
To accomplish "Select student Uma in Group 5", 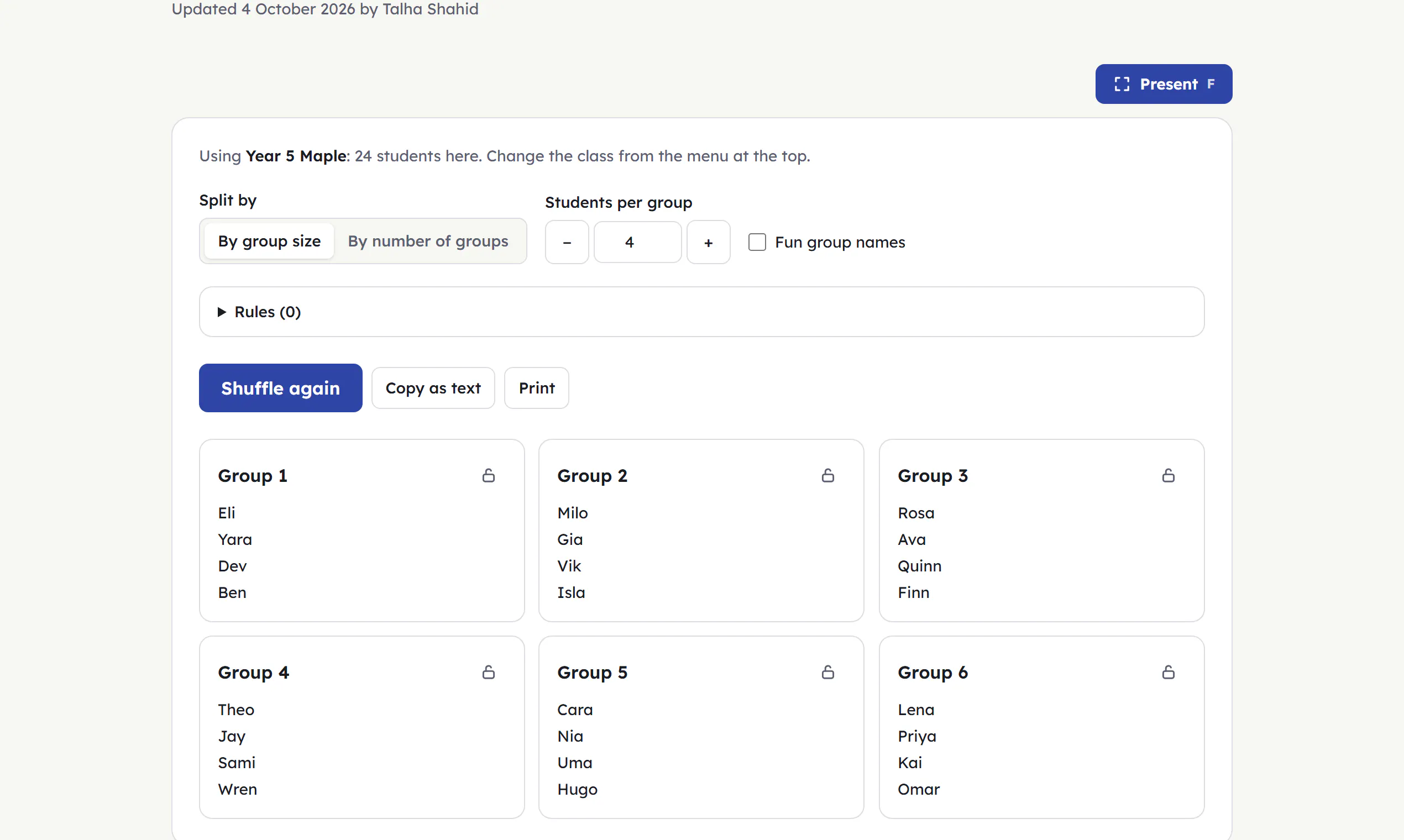I will click(x=575, y=763).
